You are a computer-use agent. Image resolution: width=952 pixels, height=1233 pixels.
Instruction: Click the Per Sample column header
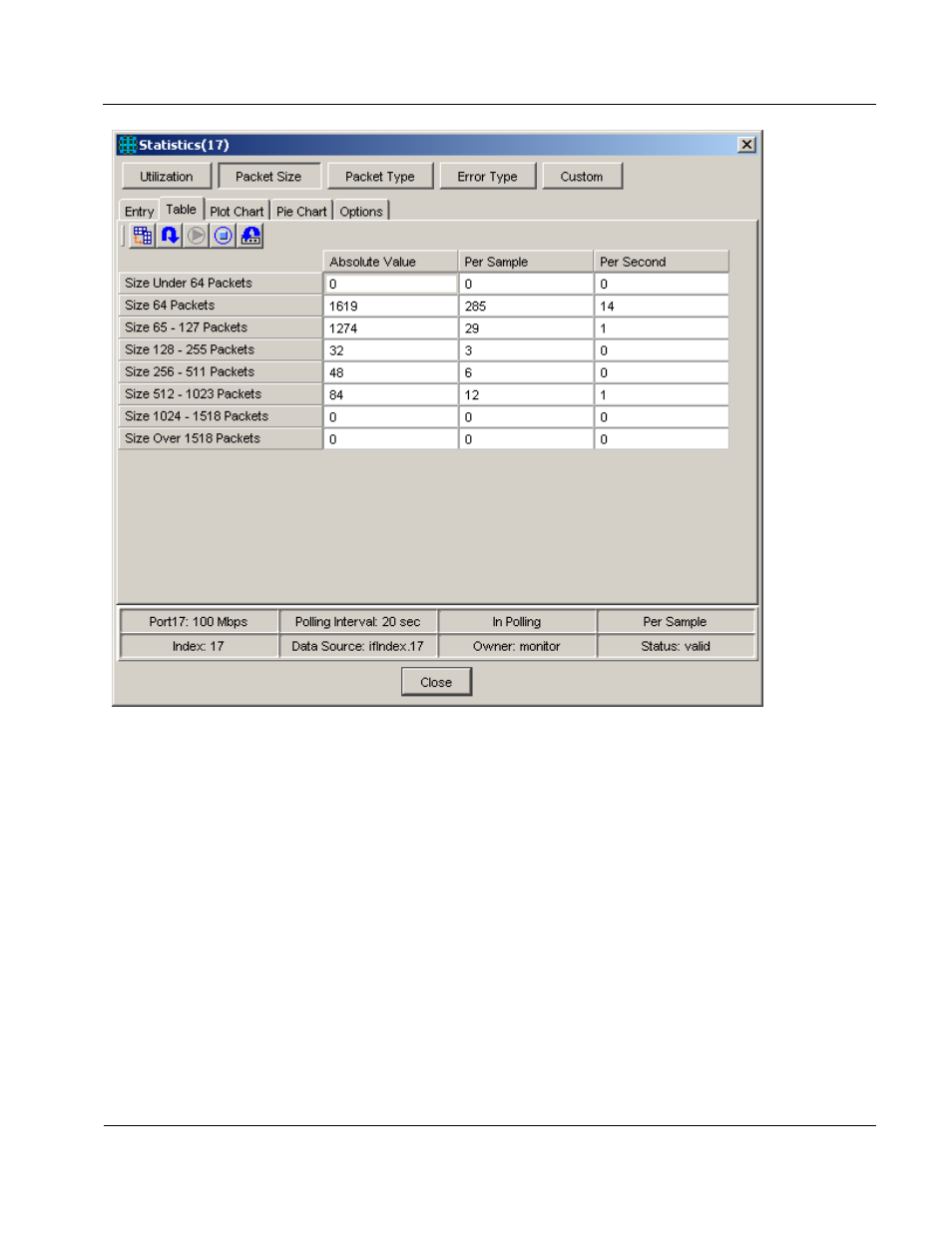[526, 262]
